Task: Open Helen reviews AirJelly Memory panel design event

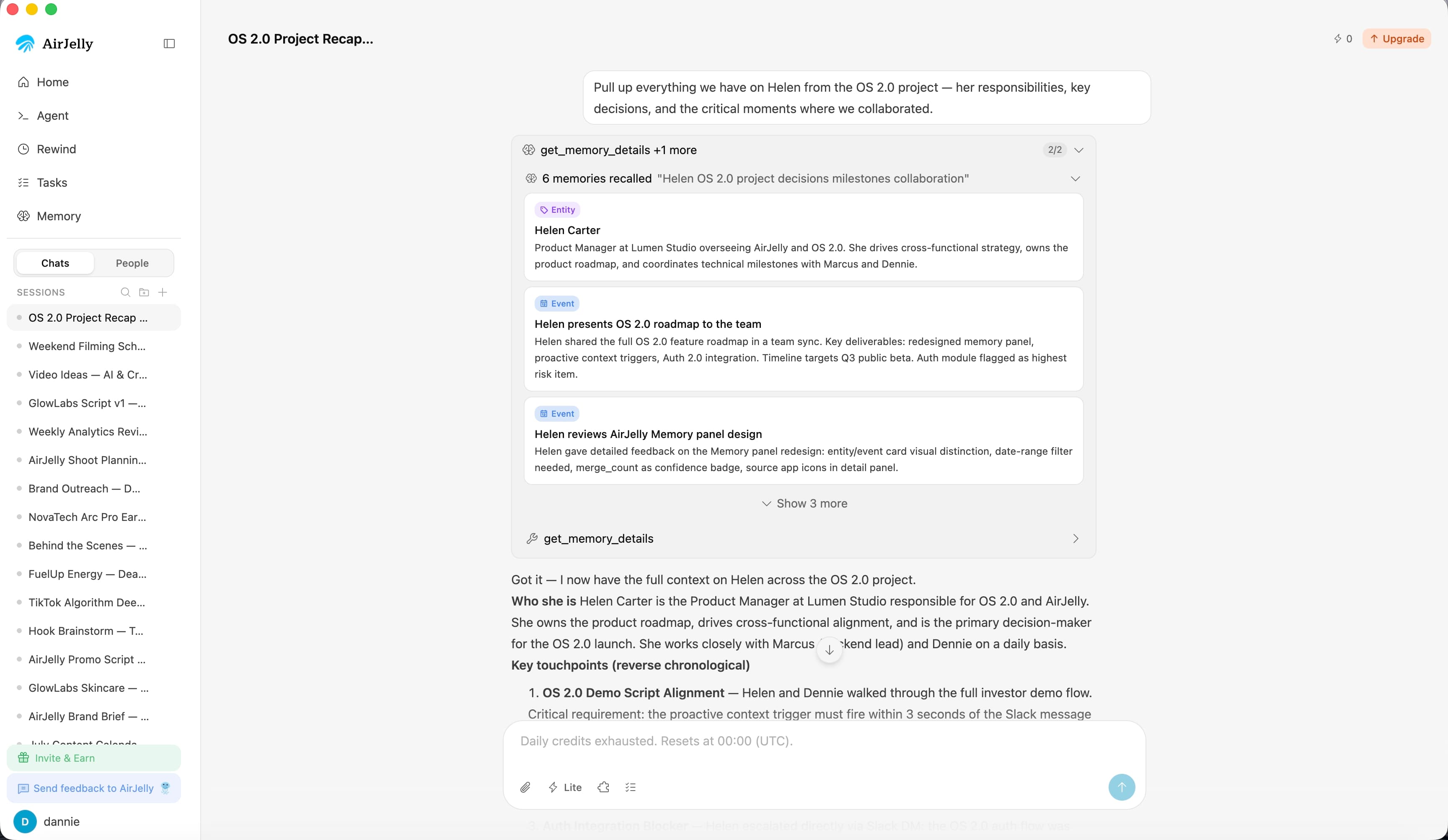Action: (803, 441)
